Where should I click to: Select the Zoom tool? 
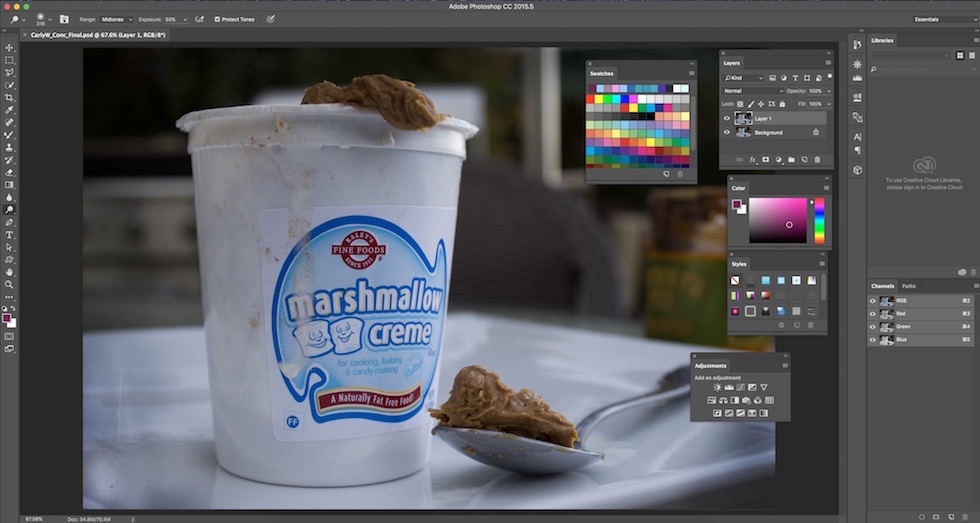[x=9, y=285]
